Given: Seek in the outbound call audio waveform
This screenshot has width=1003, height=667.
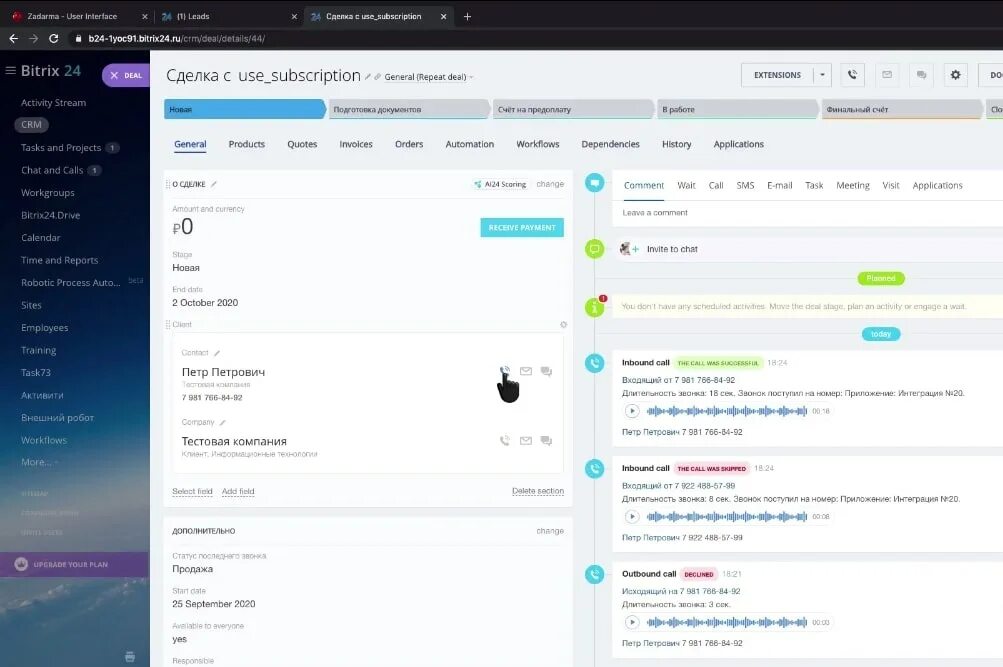Looking at the screenshot, I should click(x=727, y=622).
